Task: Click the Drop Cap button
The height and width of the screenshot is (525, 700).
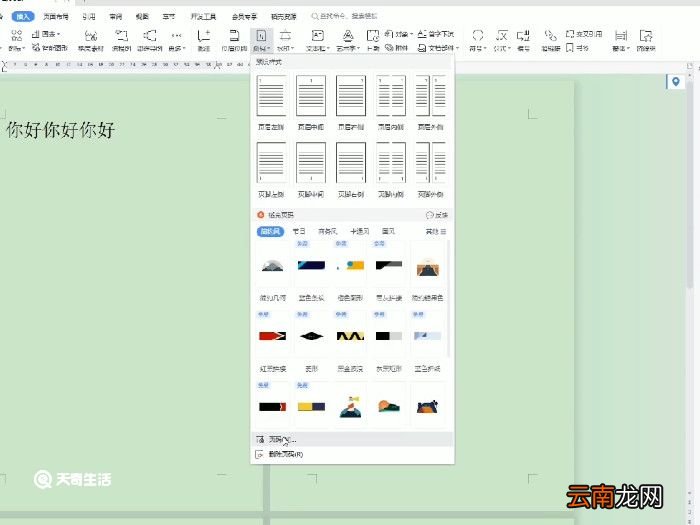Action: point(436,34)
